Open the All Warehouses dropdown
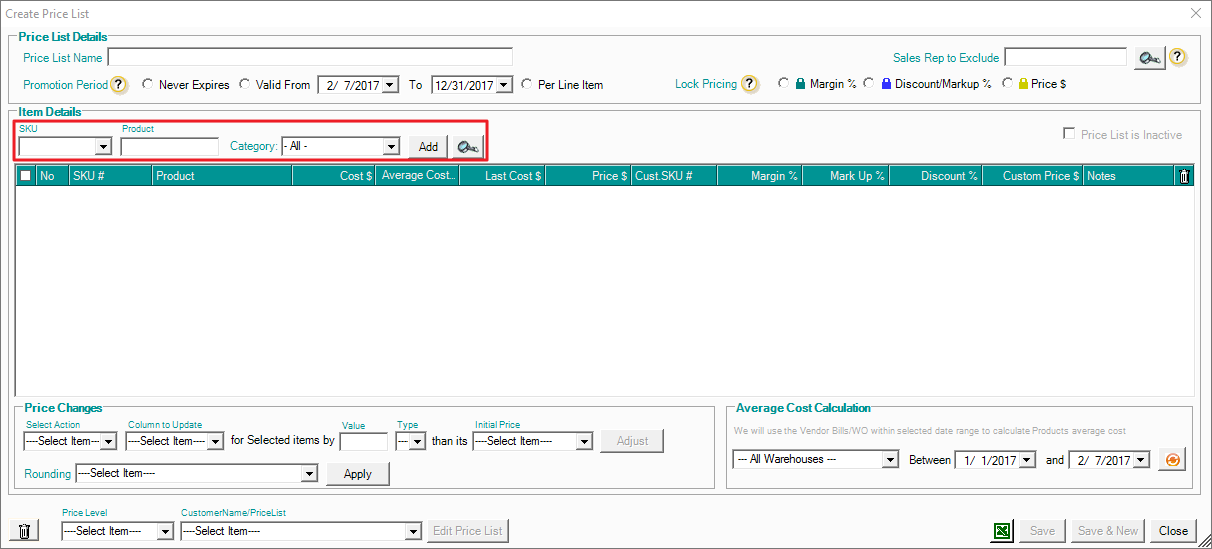The height and width of the screenshot is (549, 1212). (889, 460)
